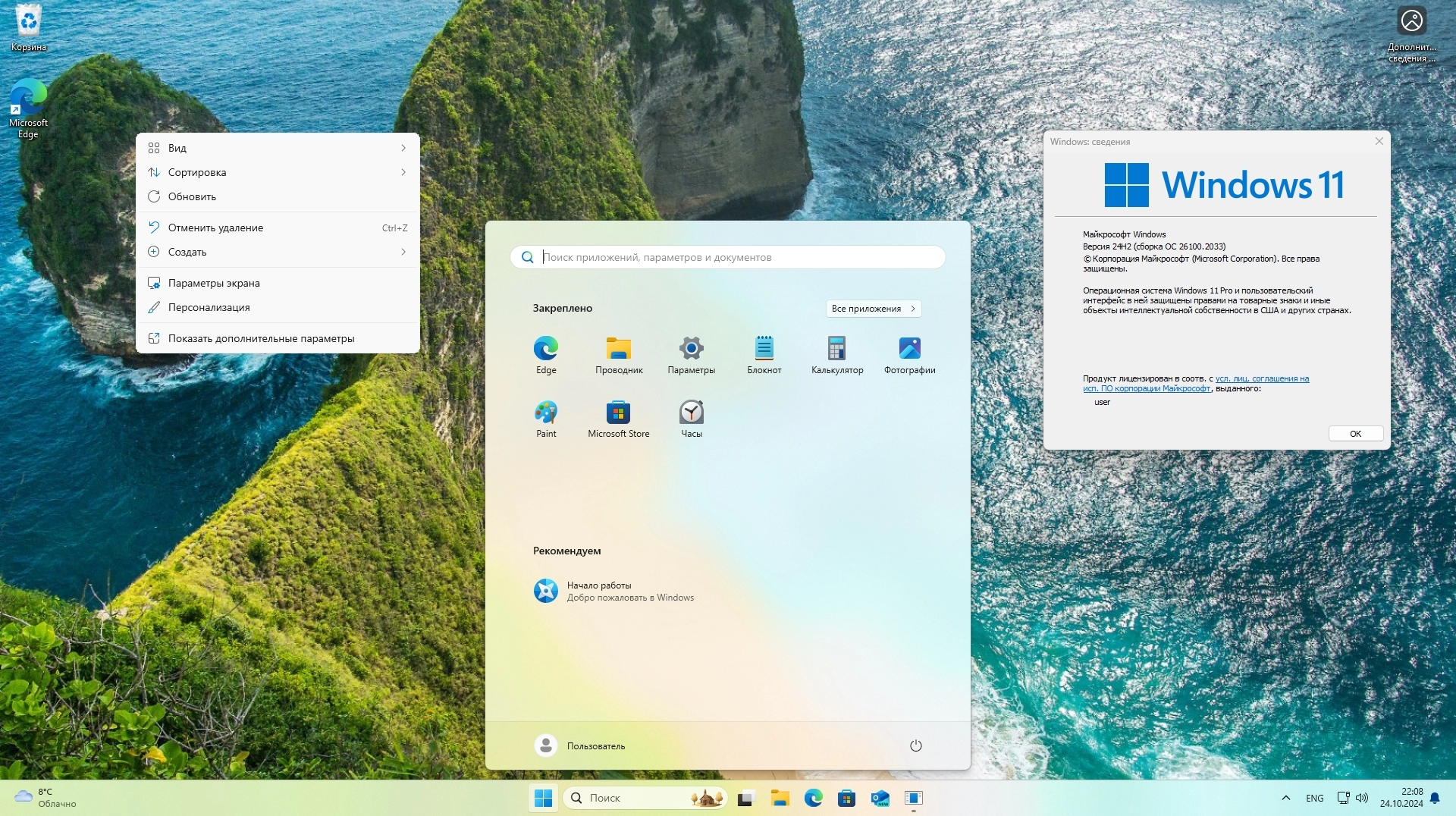
Task: Launch Часы from the pinned apps
Action: tap(692, 419)
